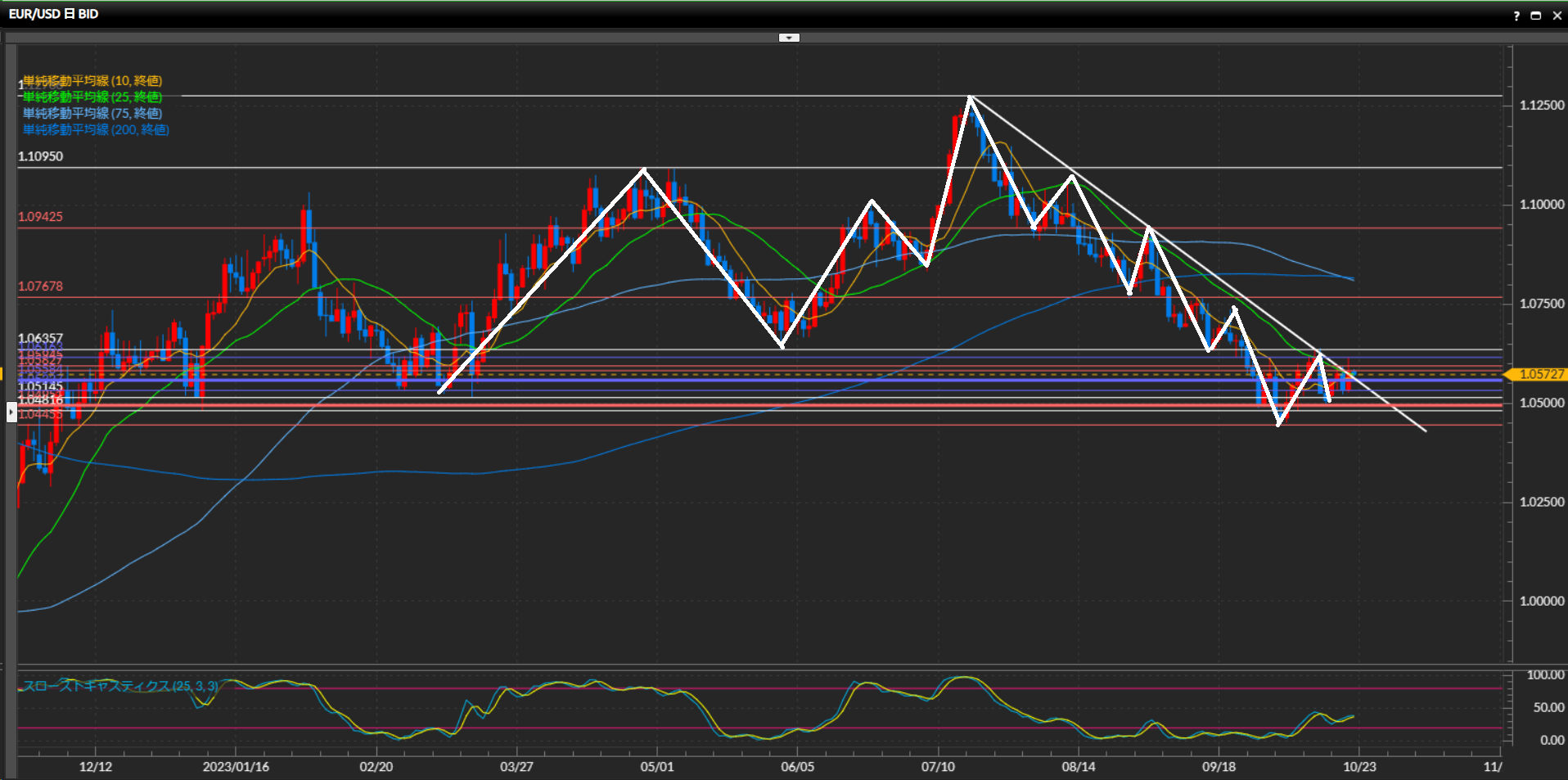This screenshot has height=780, width=1568.
Task: Expand the top toolbar dropdown arrow
Action: (789, 38)
